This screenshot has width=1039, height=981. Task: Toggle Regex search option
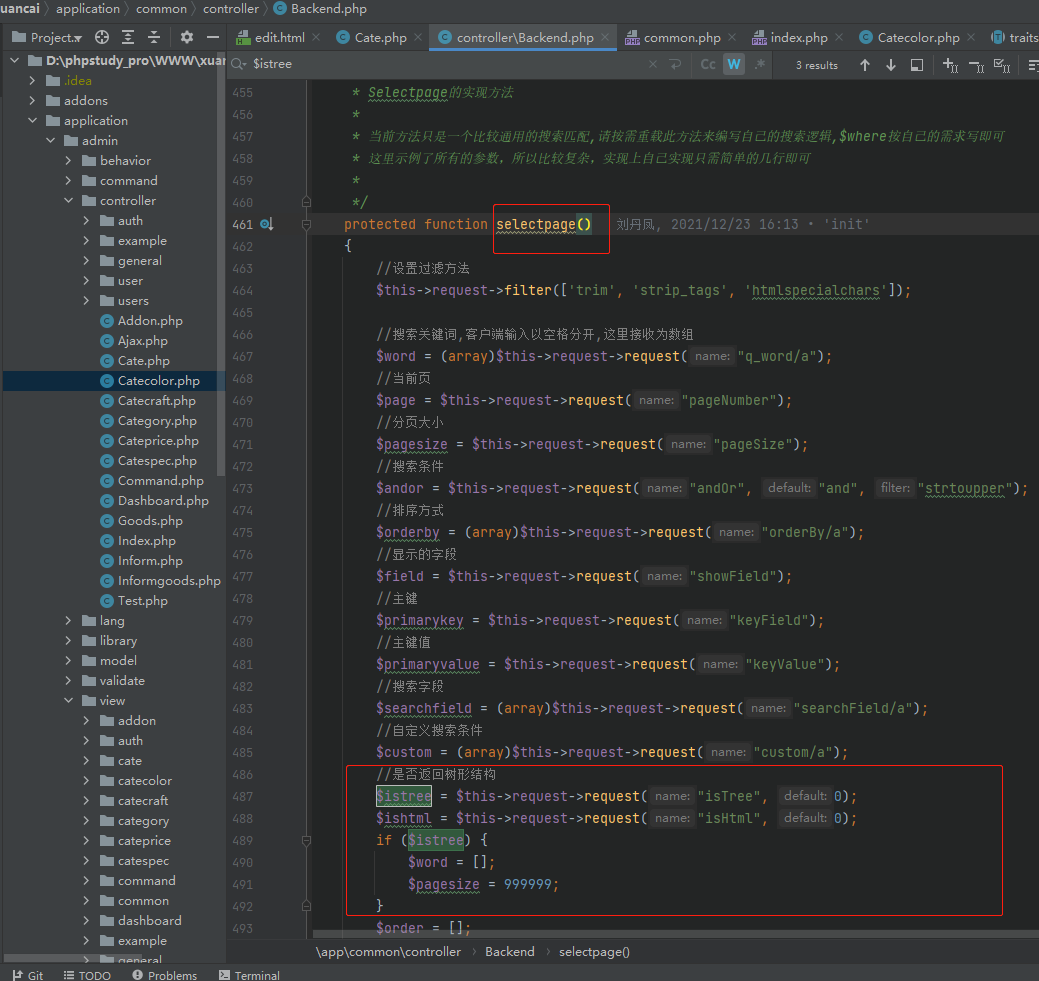760,65
